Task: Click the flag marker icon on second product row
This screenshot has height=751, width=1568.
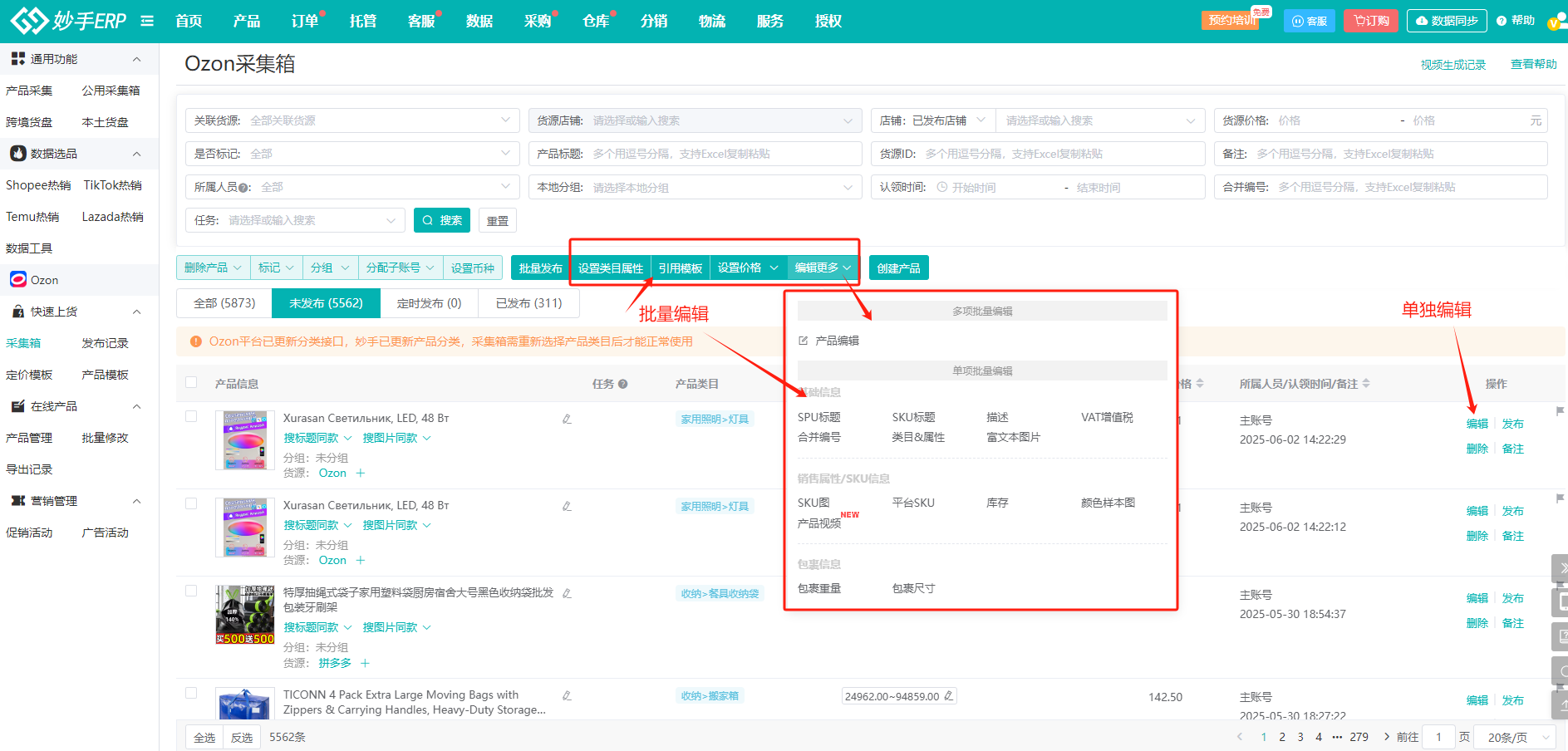Action: pos(1560,499)
